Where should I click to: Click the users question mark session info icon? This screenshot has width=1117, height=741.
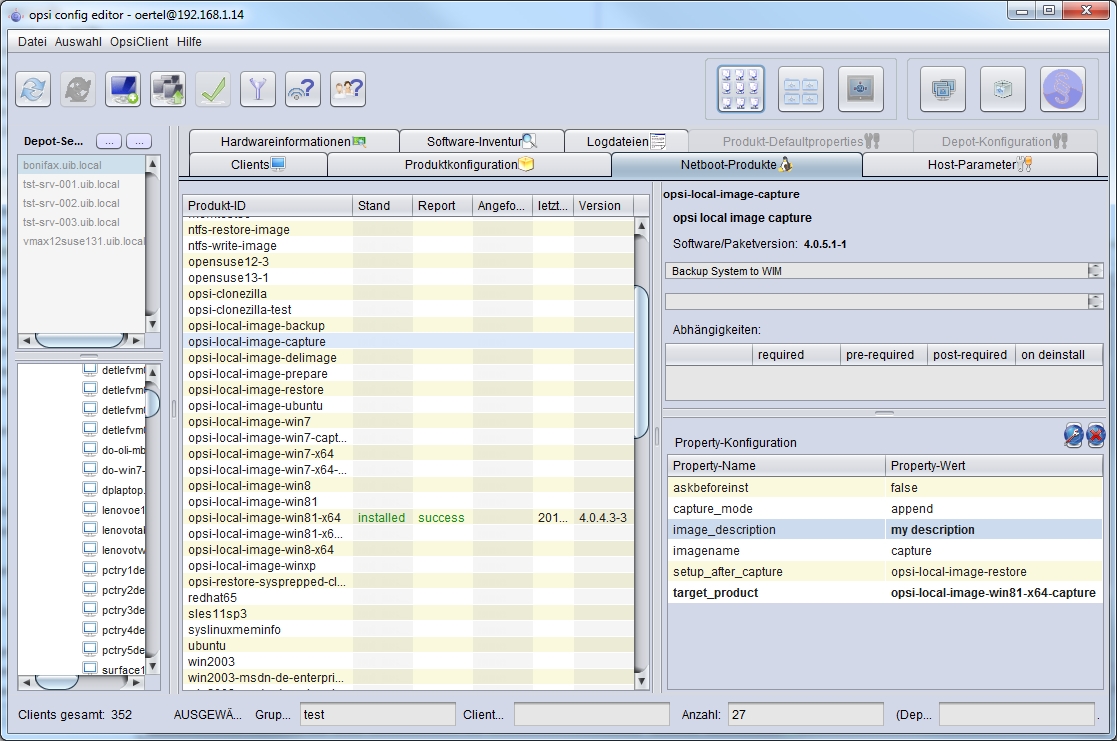pyautogui.click(x=348, y=89)
